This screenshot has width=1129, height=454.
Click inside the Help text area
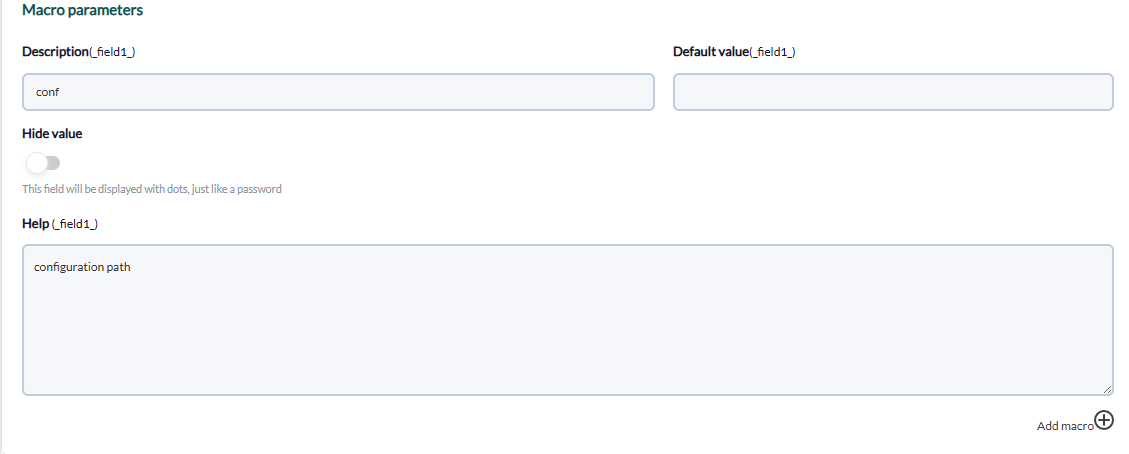click(567, 320)
